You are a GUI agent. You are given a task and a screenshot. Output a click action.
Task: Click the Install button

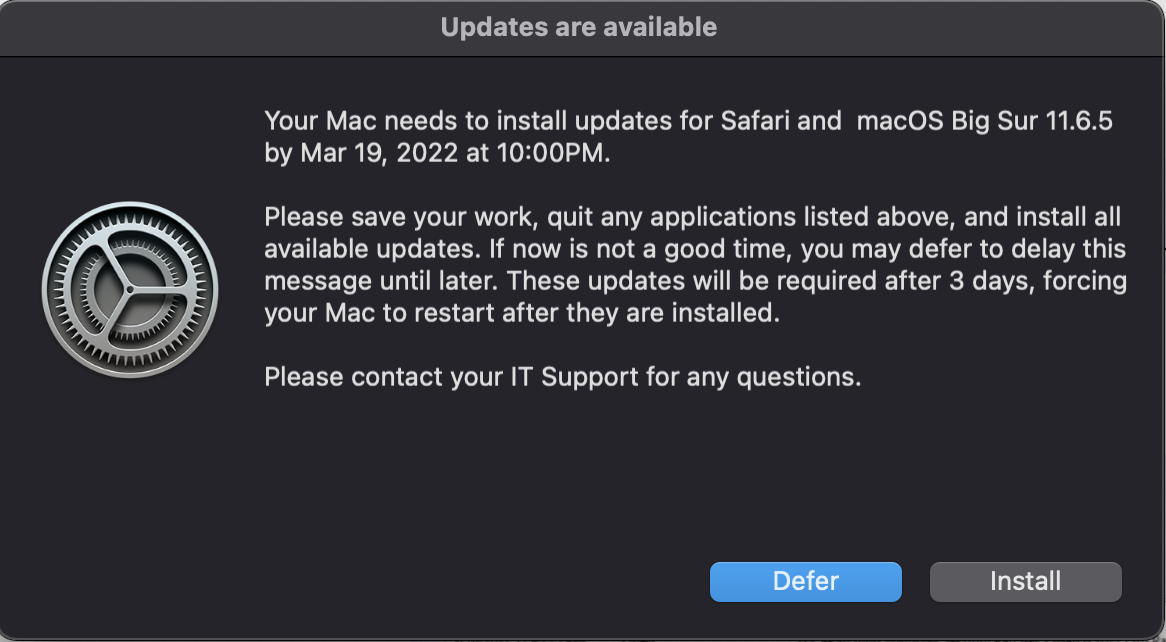tap(1025, 581)
